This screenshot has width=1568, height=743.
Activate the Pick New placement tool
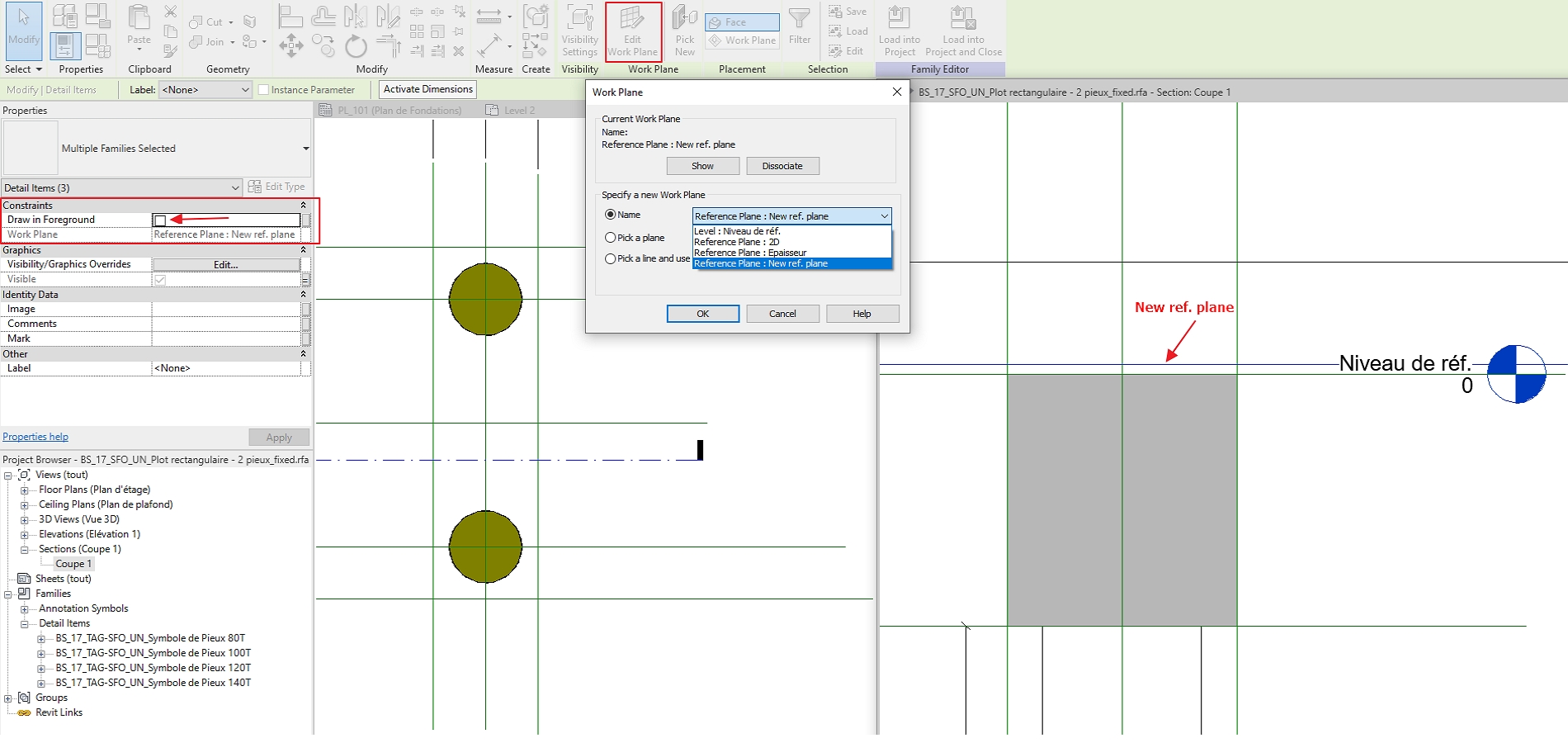(684, 31)
